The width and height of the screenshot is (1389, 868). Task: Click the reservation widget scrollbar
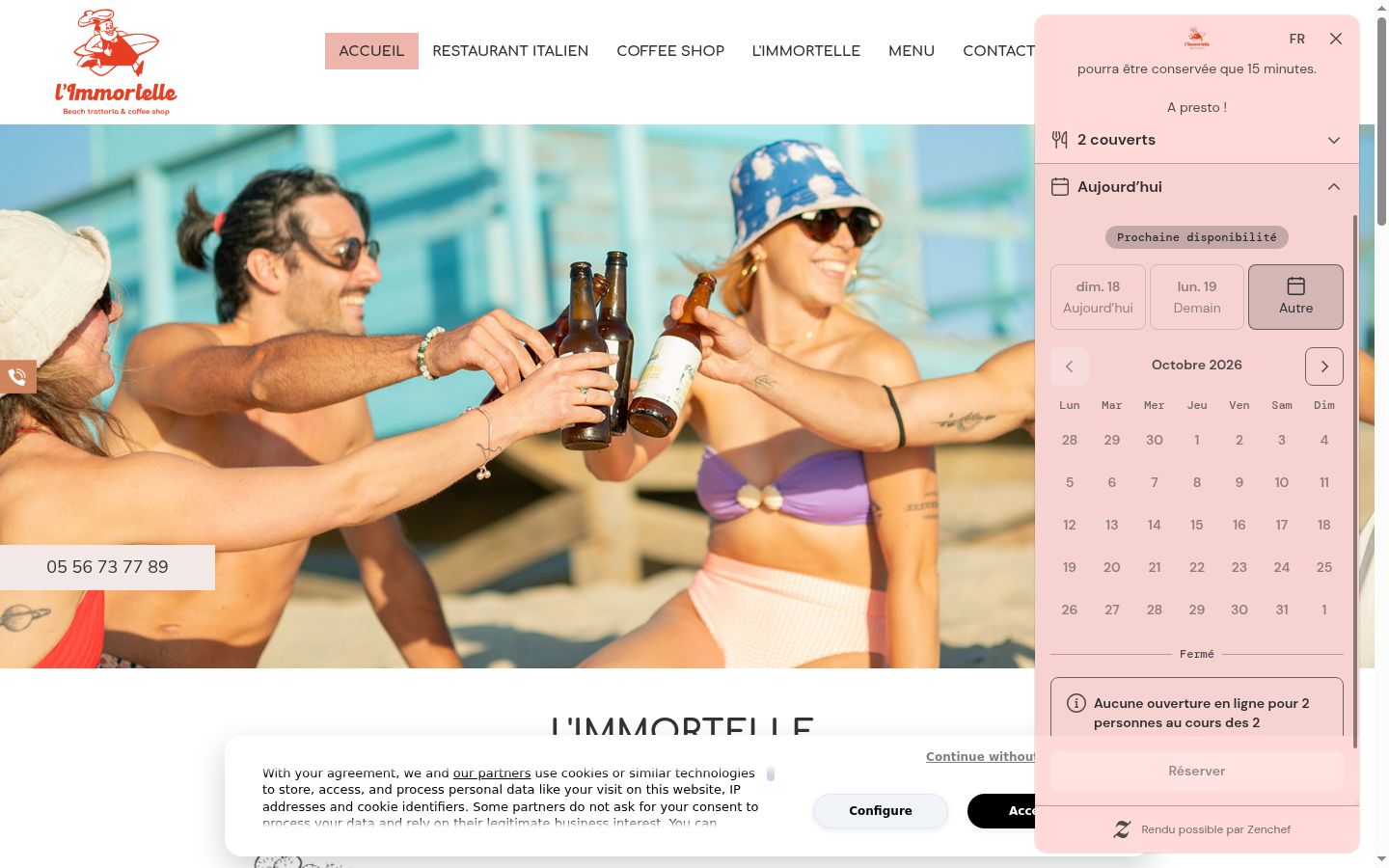coord(1355,480)
